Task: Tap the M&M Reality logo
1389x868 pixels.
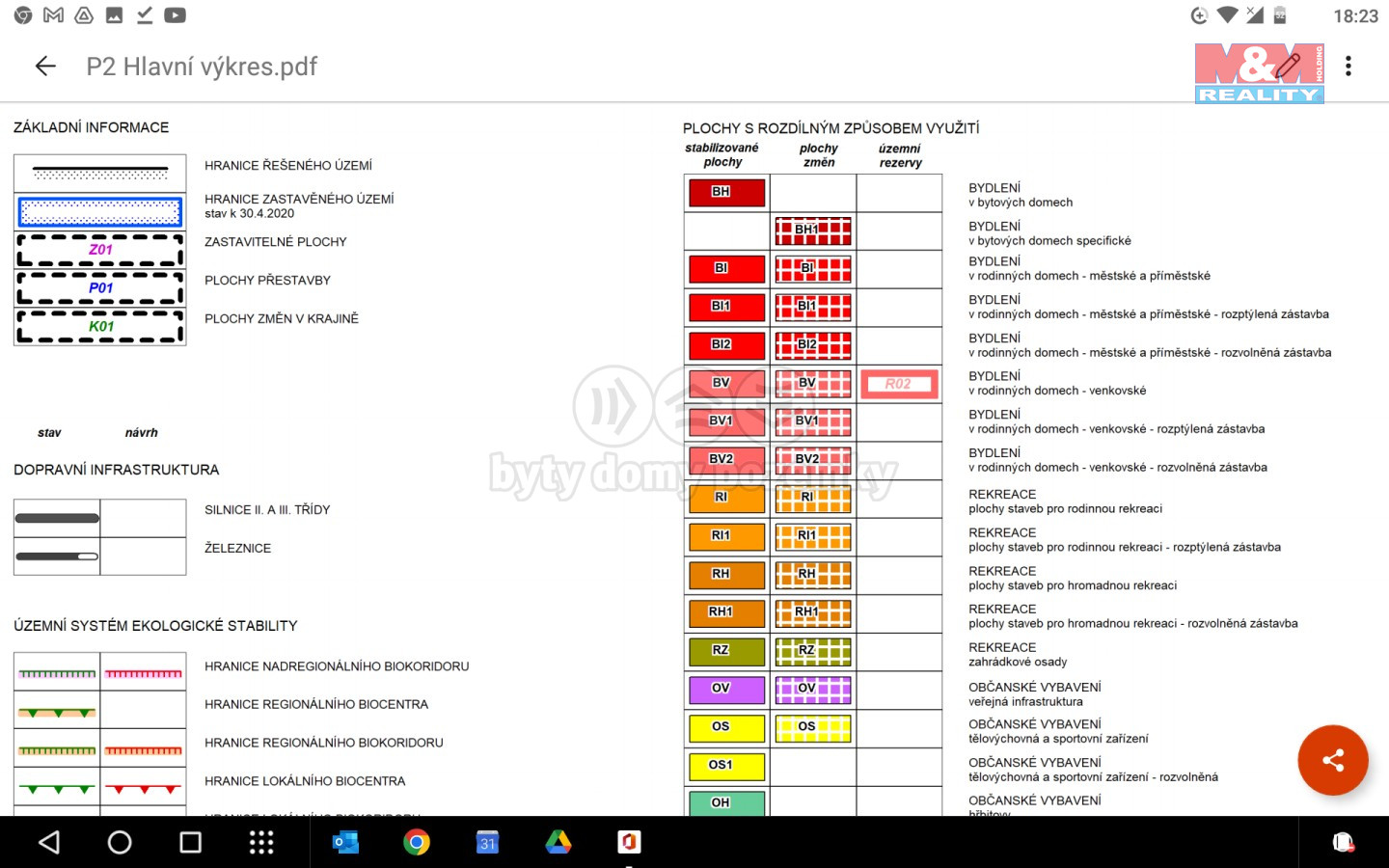Action: coord(1260,73)
